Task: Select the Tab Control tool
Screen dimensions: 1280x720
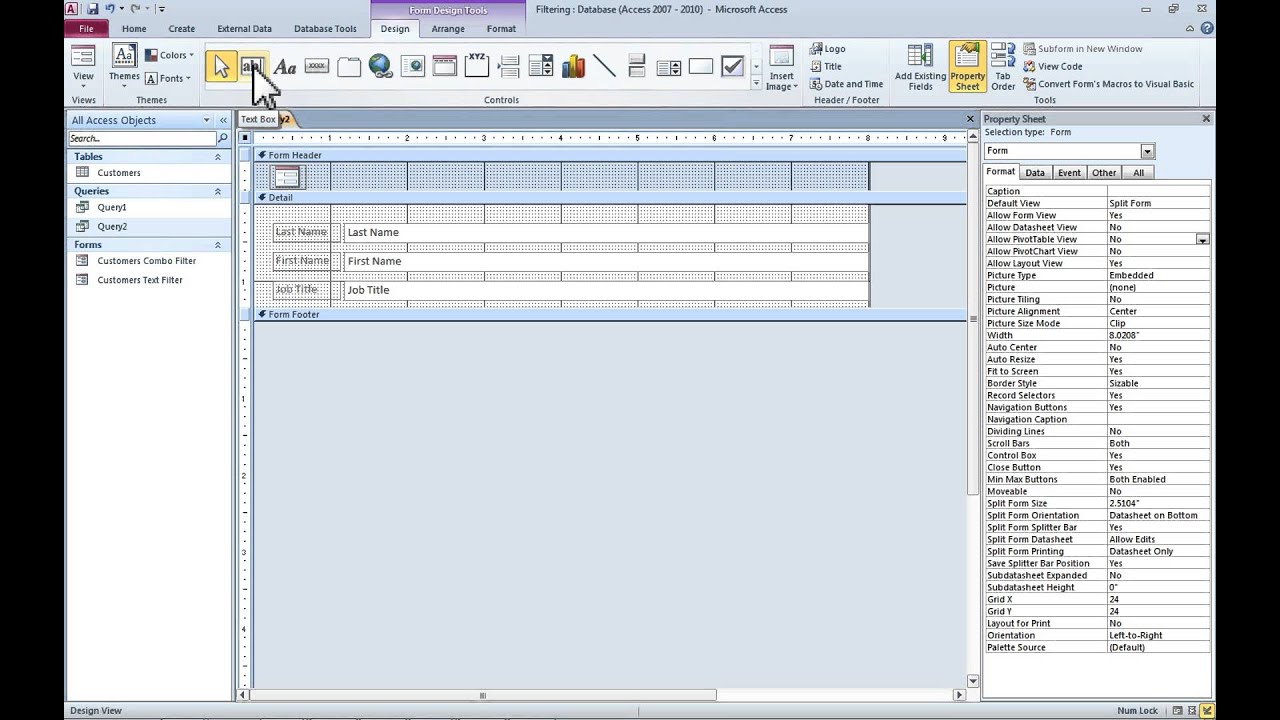Action: [x=349, y=66]
